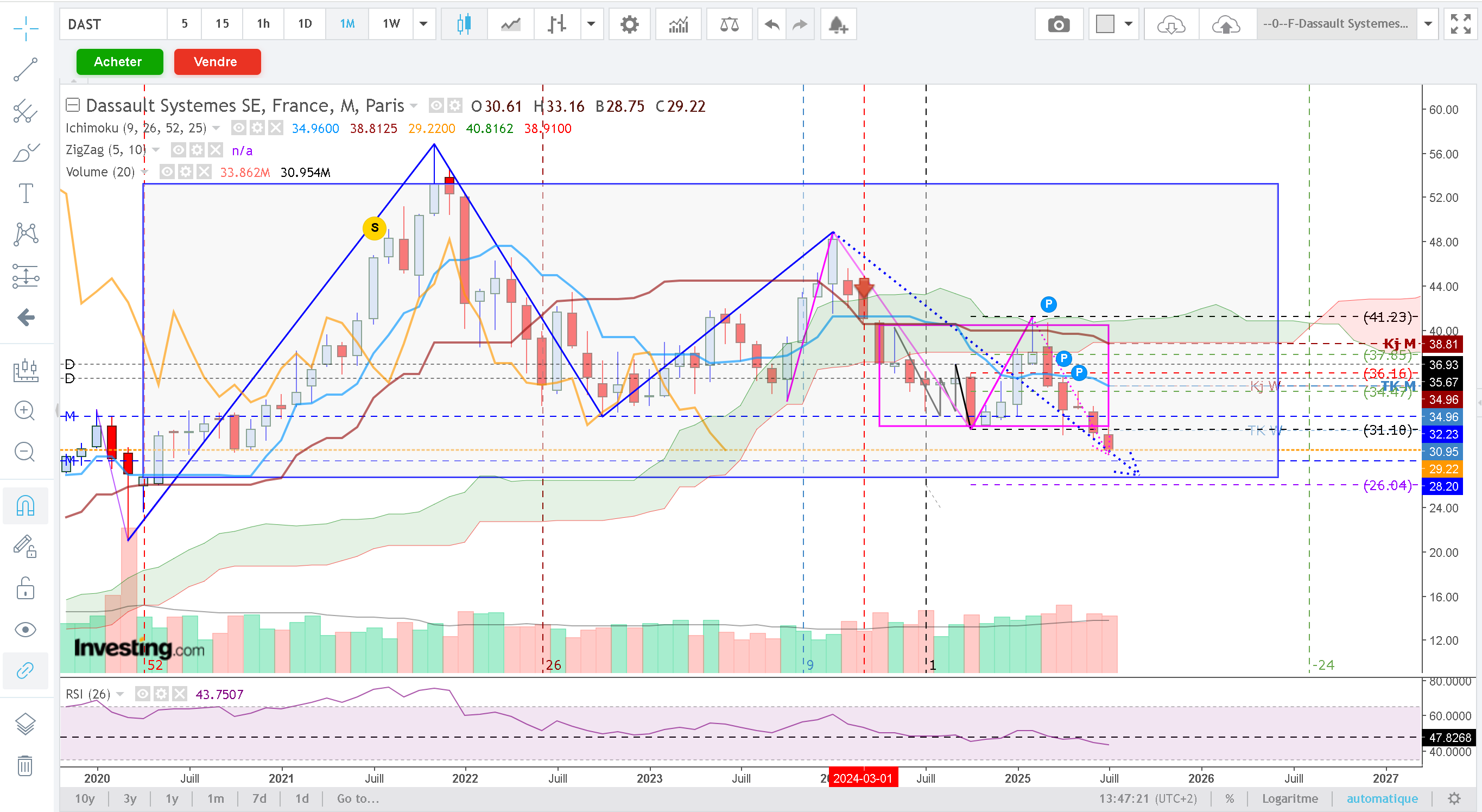Remove all drawings with trash icon
Screen dimensions: 1482x812
26,765
